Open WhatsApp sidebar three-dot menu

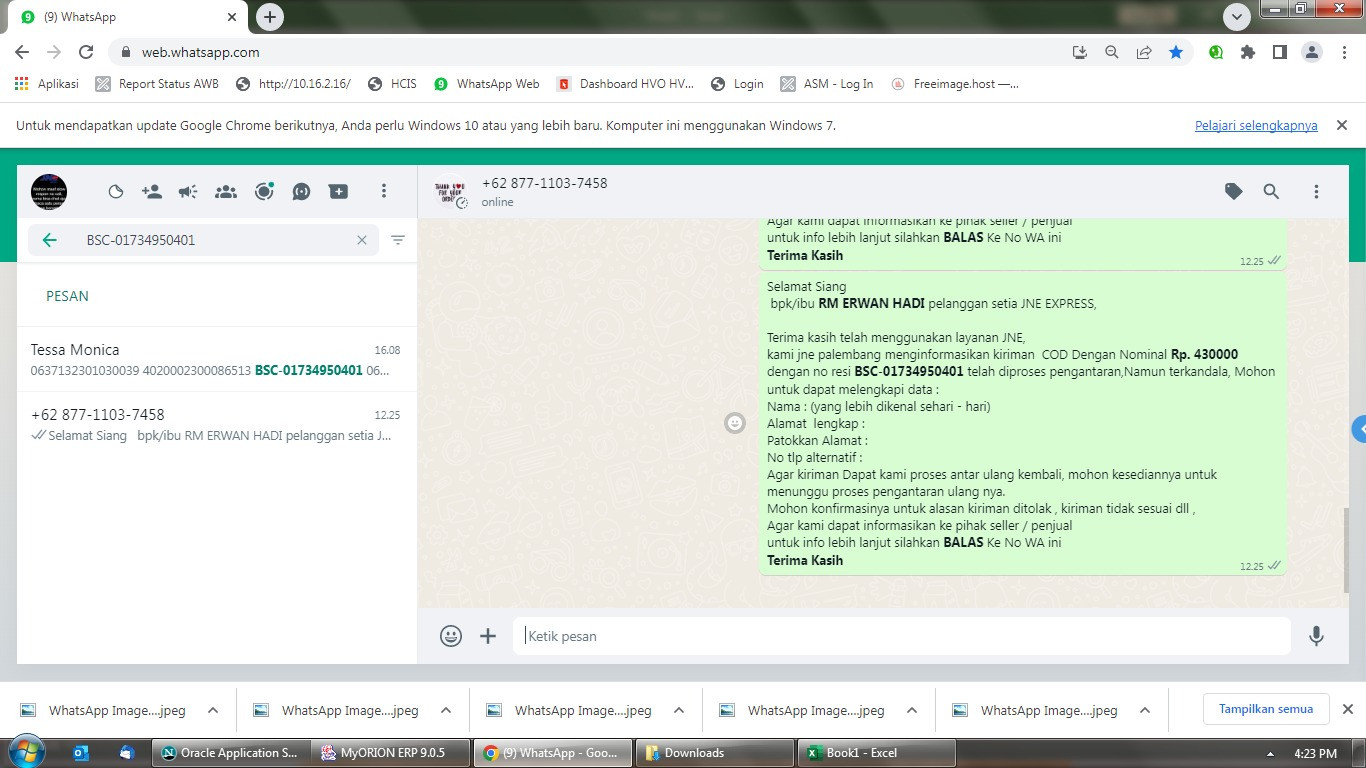pos(384,191)
